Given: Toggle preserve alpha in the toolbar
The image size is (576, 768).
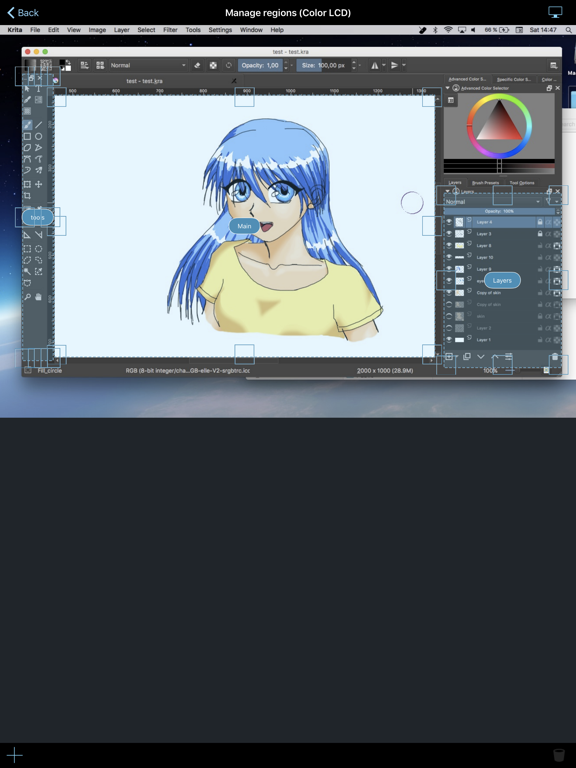Looking at the screenshot, I should [213, 65].
